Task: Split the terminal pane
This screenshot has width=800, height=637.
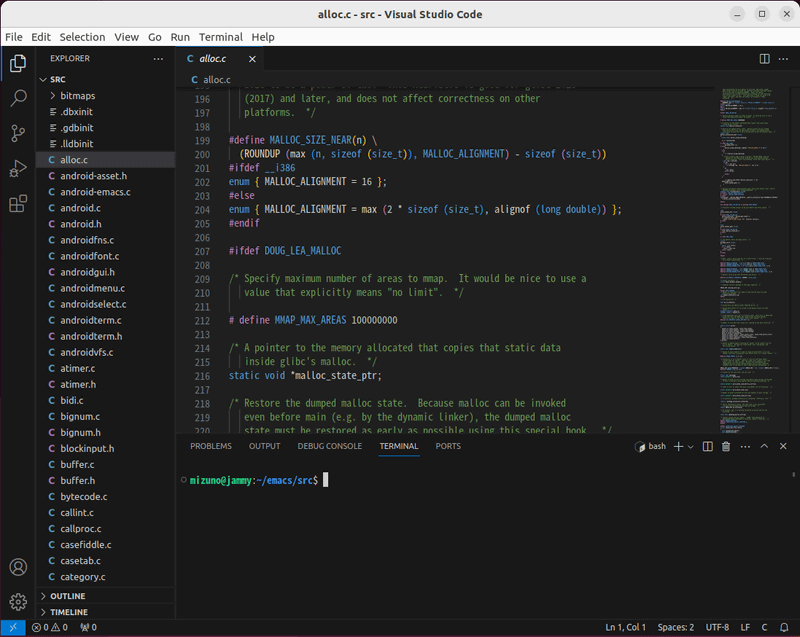Action: coord(710,446)
